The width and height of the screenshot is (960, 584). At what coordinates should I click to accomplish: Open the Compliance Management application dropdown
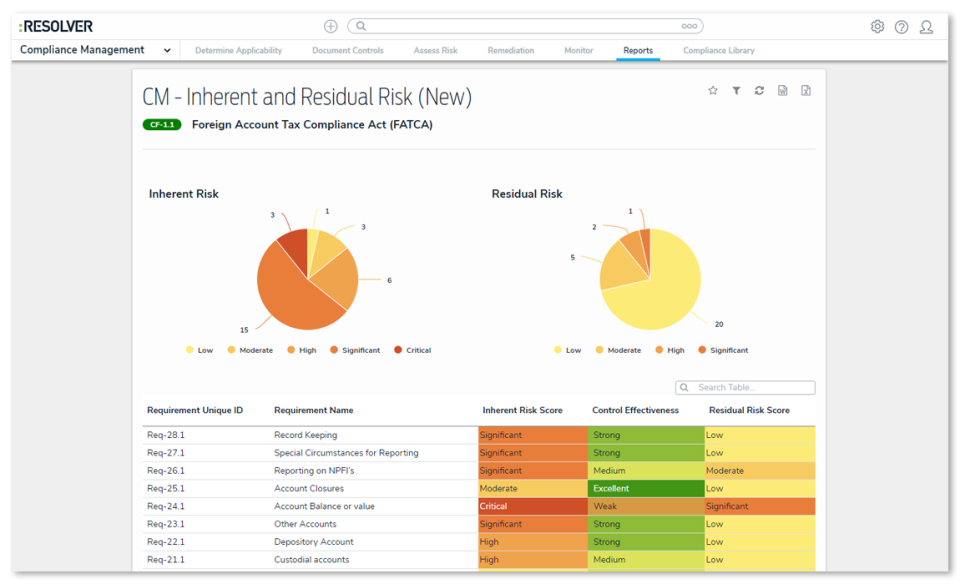click(x=166, y=49)
